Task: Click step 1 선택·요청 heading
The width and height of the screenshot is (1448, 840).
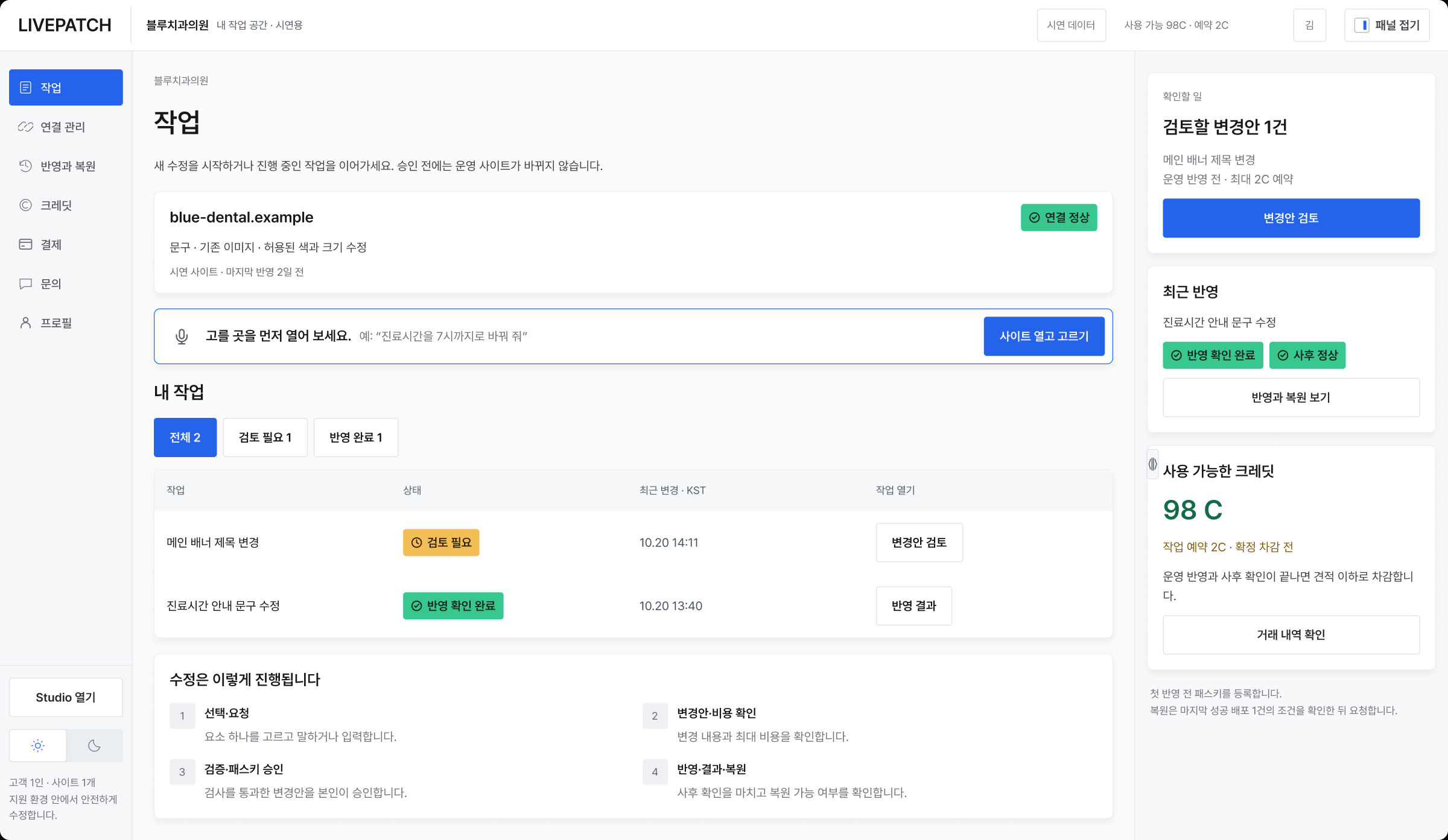Action: pos(227,713)
